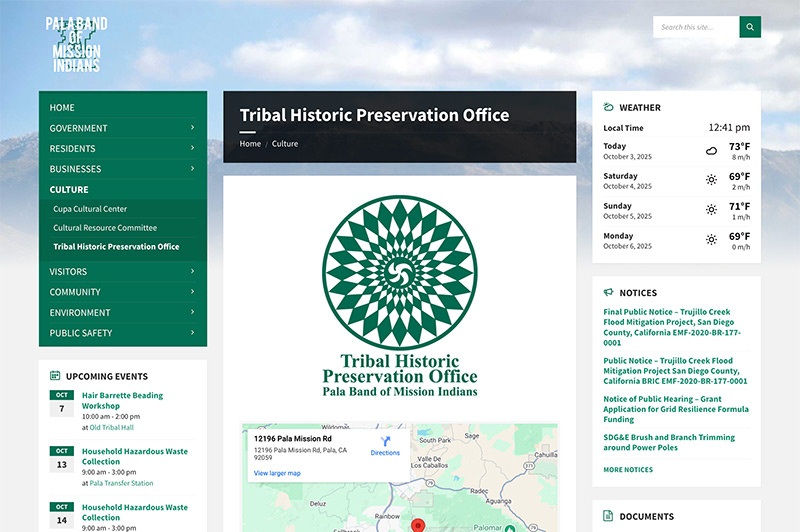
Task: Expand the Residents submenu chevron
Action: 192,149
